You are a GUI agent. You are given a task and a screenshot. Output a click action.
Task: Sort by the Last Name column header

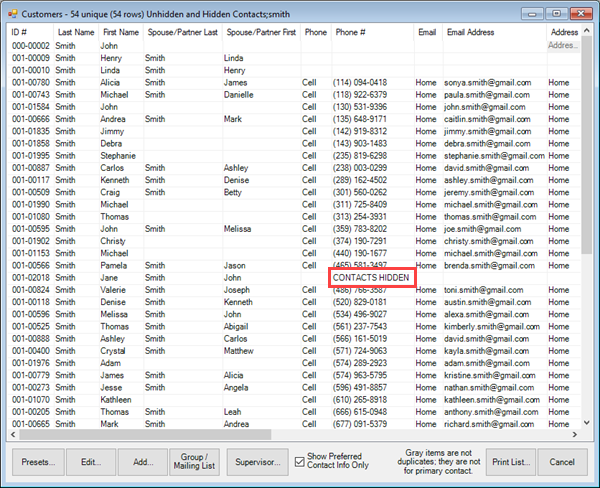tap(75, 33)
